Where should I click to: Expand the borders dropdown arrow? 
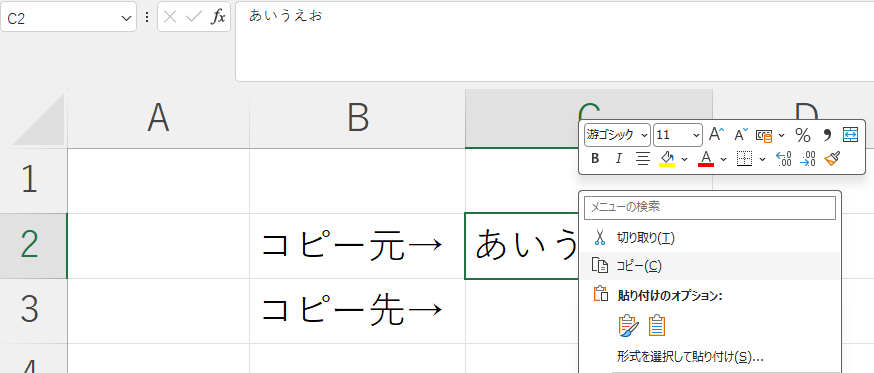[762, 159]
